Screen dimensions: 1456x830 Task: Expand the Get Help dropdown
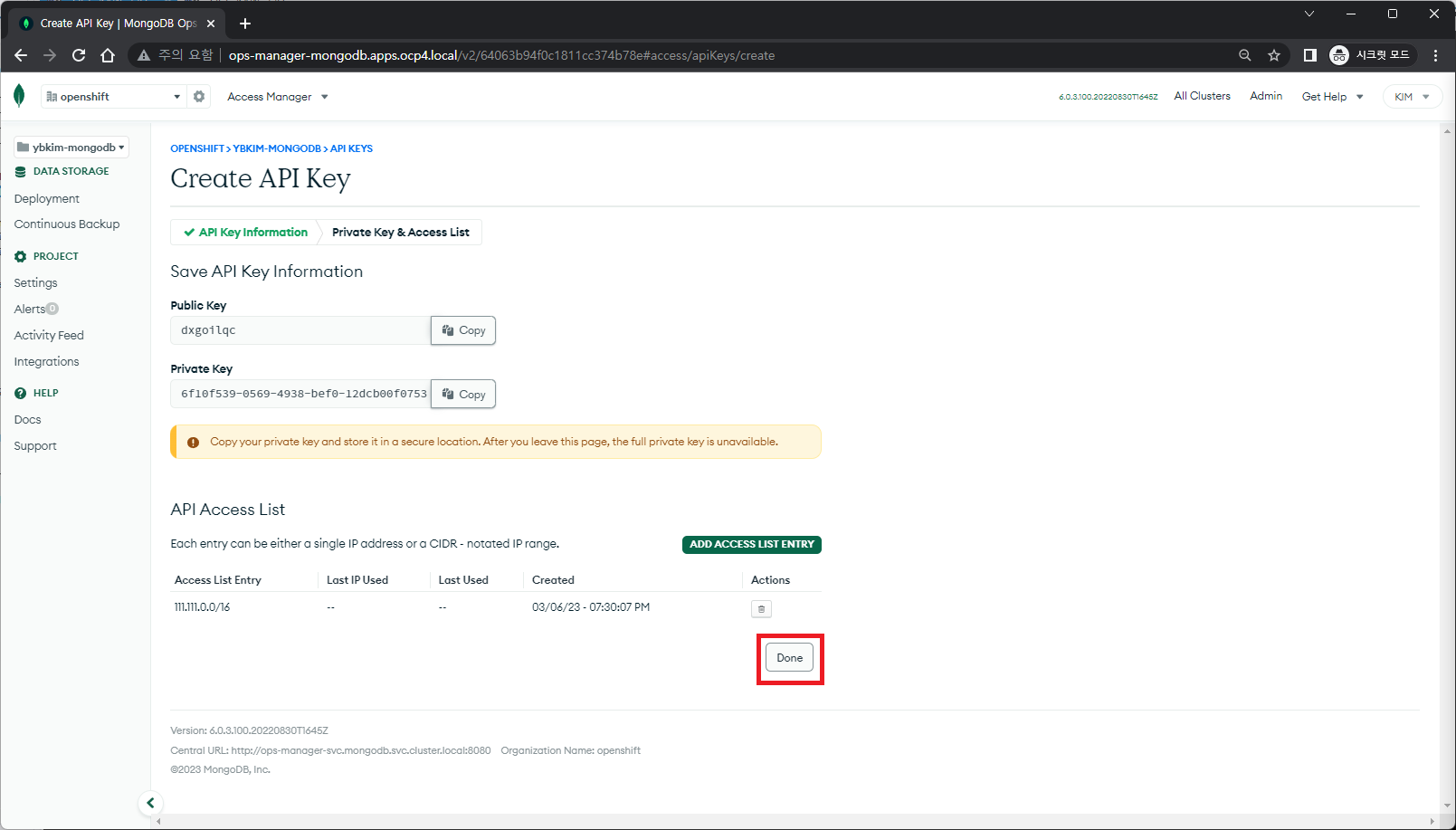tap(1332, 97)
